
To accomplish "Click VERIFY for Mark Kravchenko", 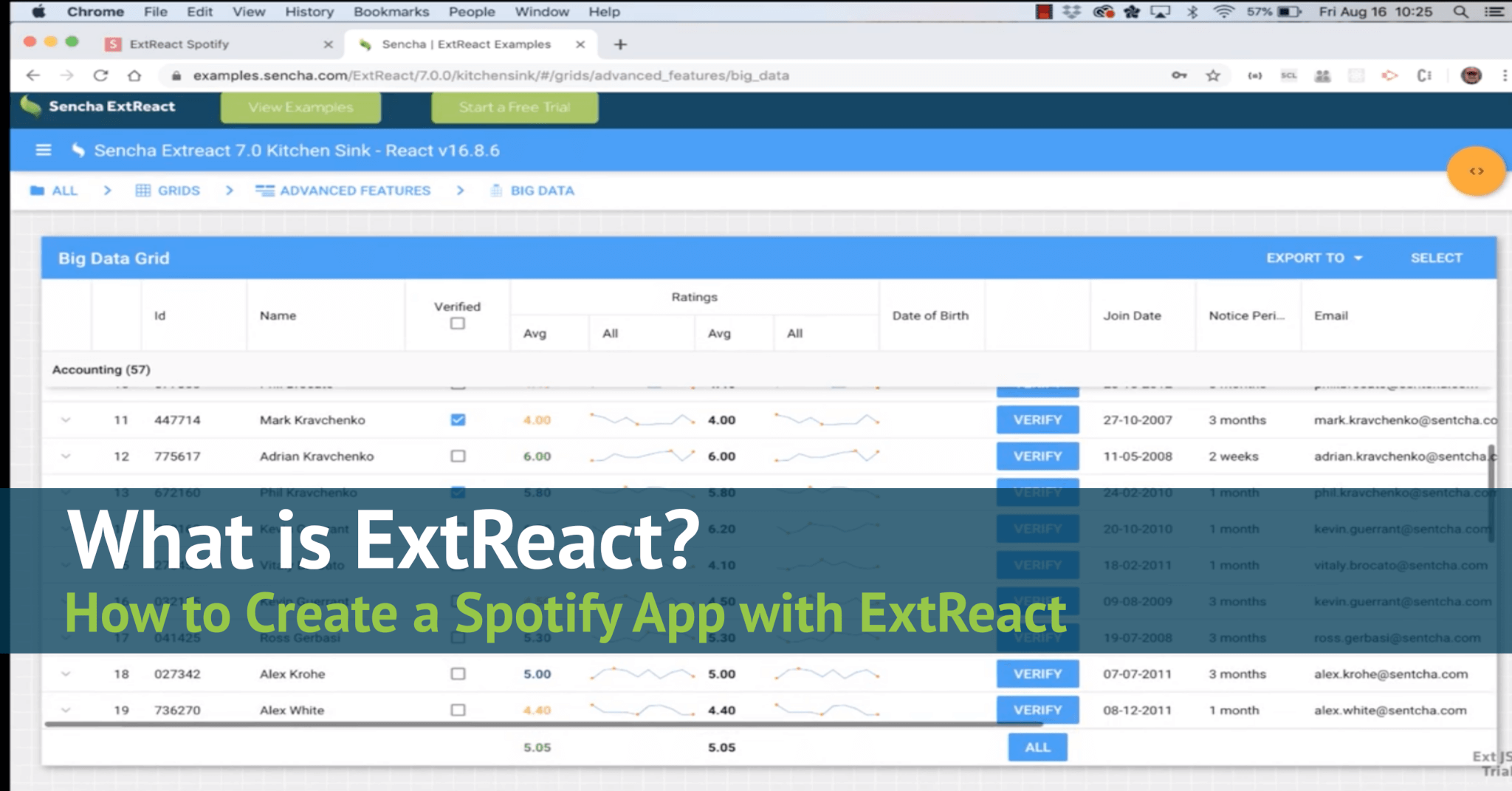I will (1037, 420).
